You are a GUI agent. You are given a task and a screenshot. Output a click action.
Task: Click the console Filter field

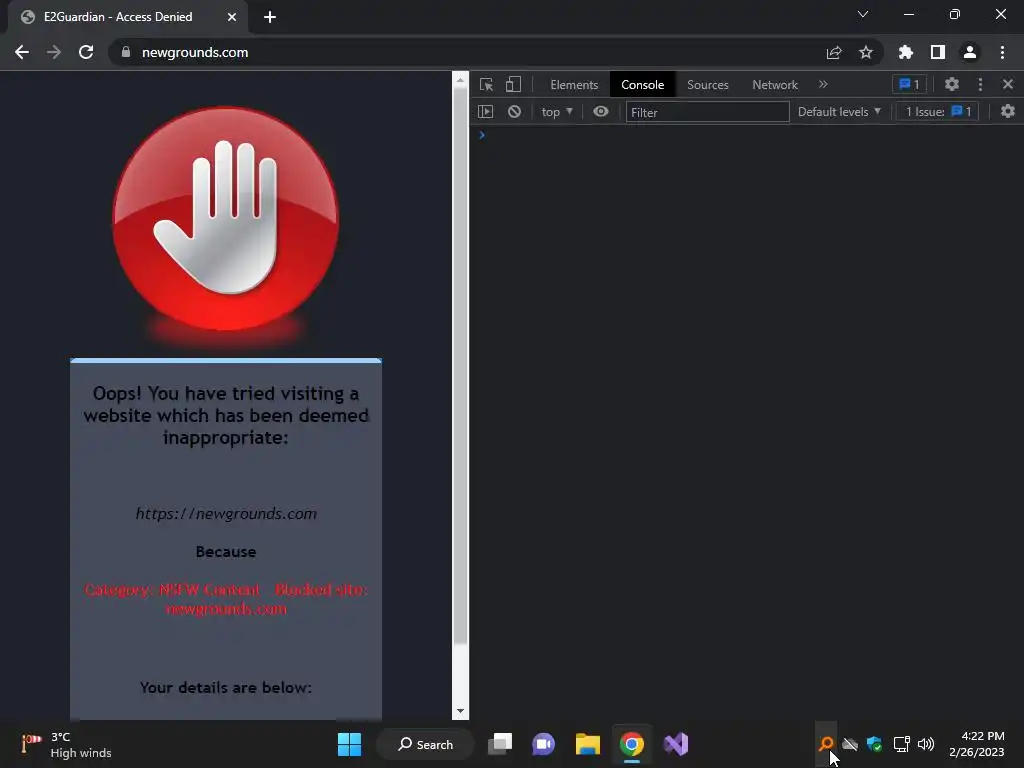[707, 112]
